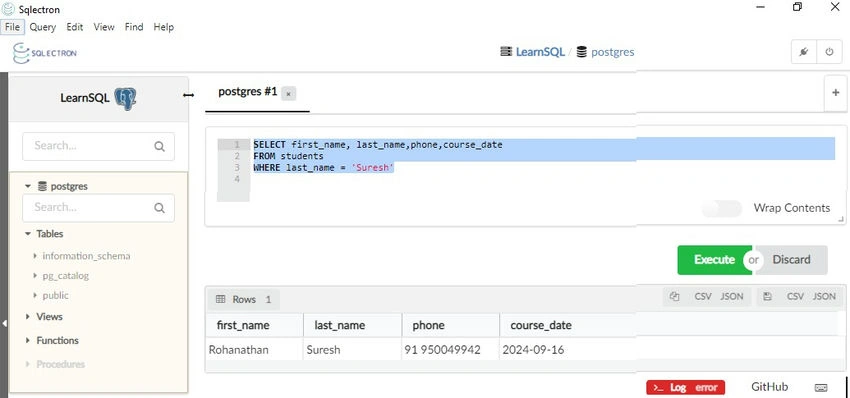Screen dimensions: 850x398
Task: Expand the Views section
Action: click(x=28, y=316)
